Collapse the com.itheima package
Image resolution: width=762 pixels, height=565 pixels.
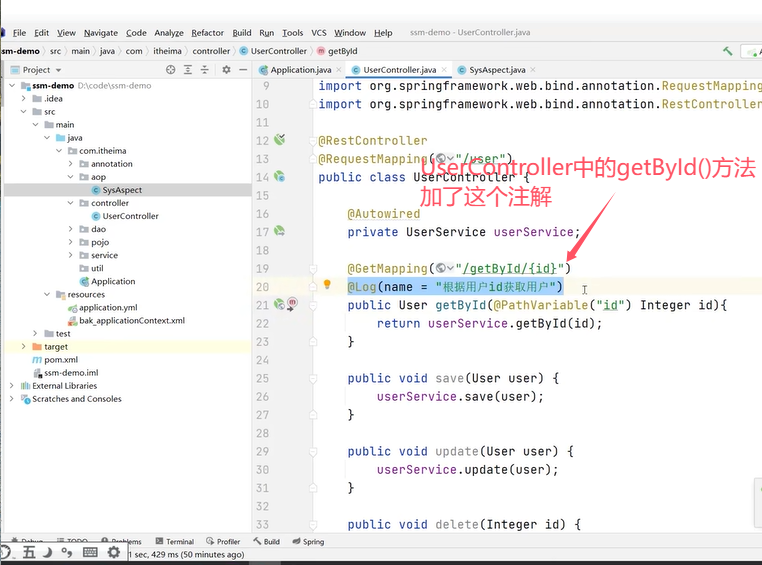click(x=59, y=151)
